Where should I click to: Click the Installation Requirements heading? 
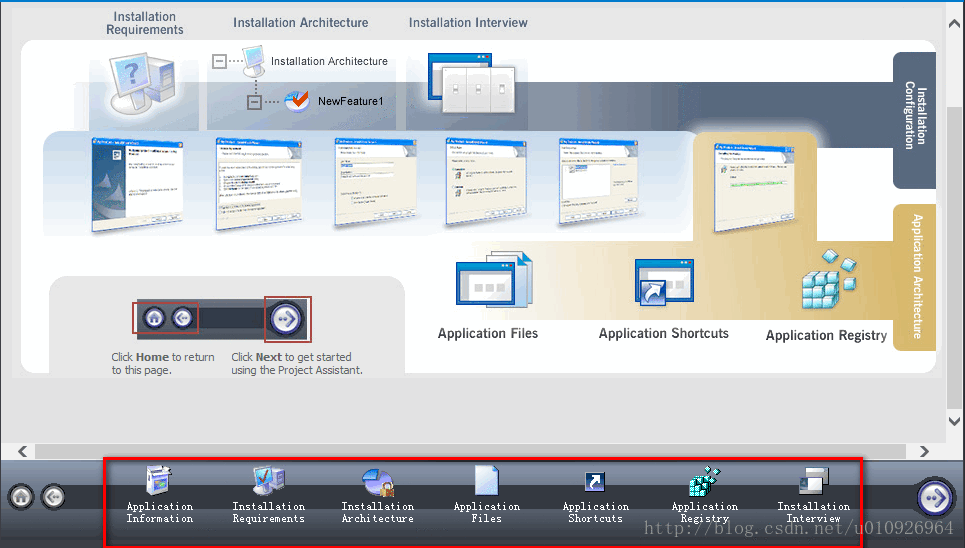[x=145, y=23]
